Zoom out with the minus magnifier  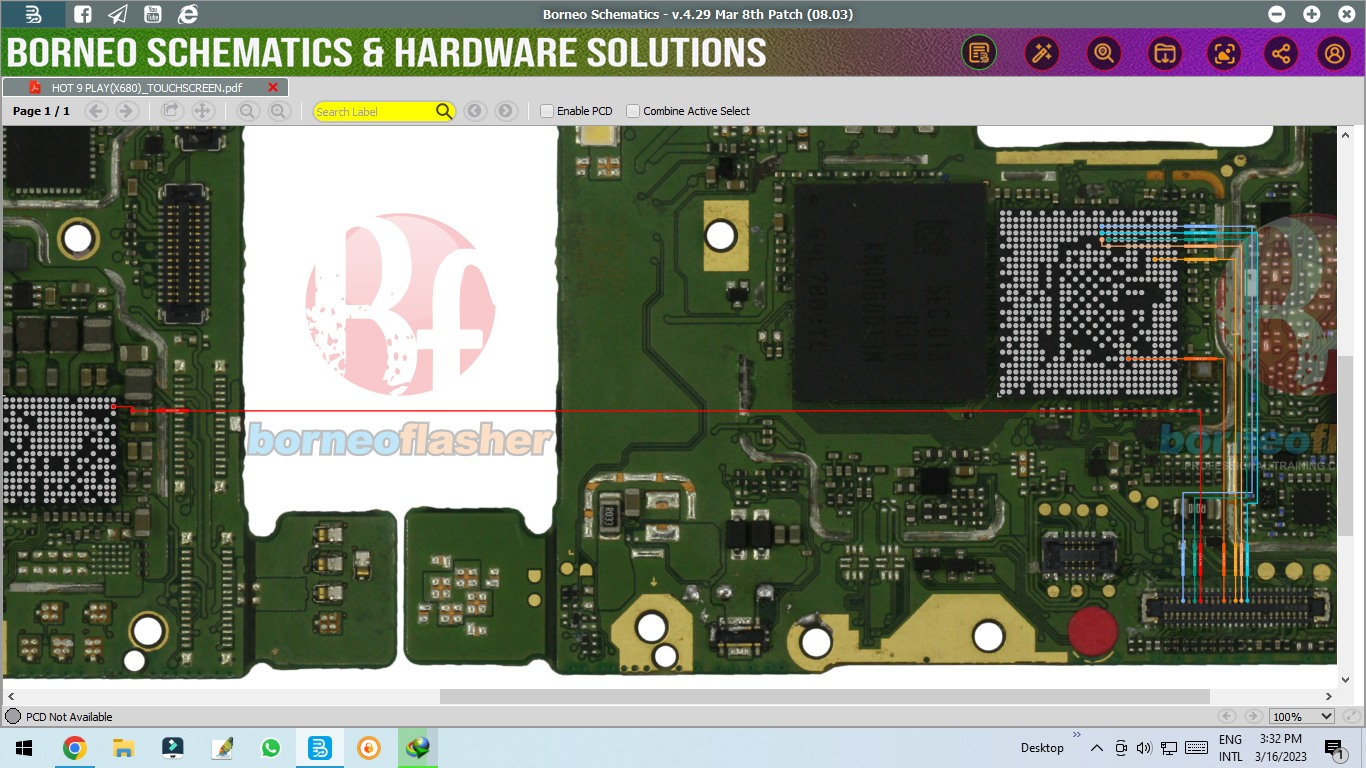(248, 111)
